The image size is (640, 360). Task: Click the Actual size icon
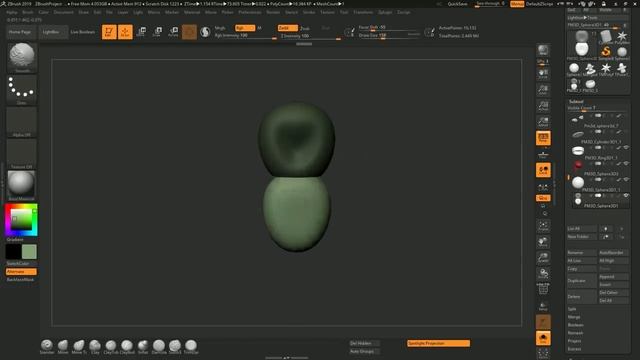pyautogui.click(x=543, y=106)
